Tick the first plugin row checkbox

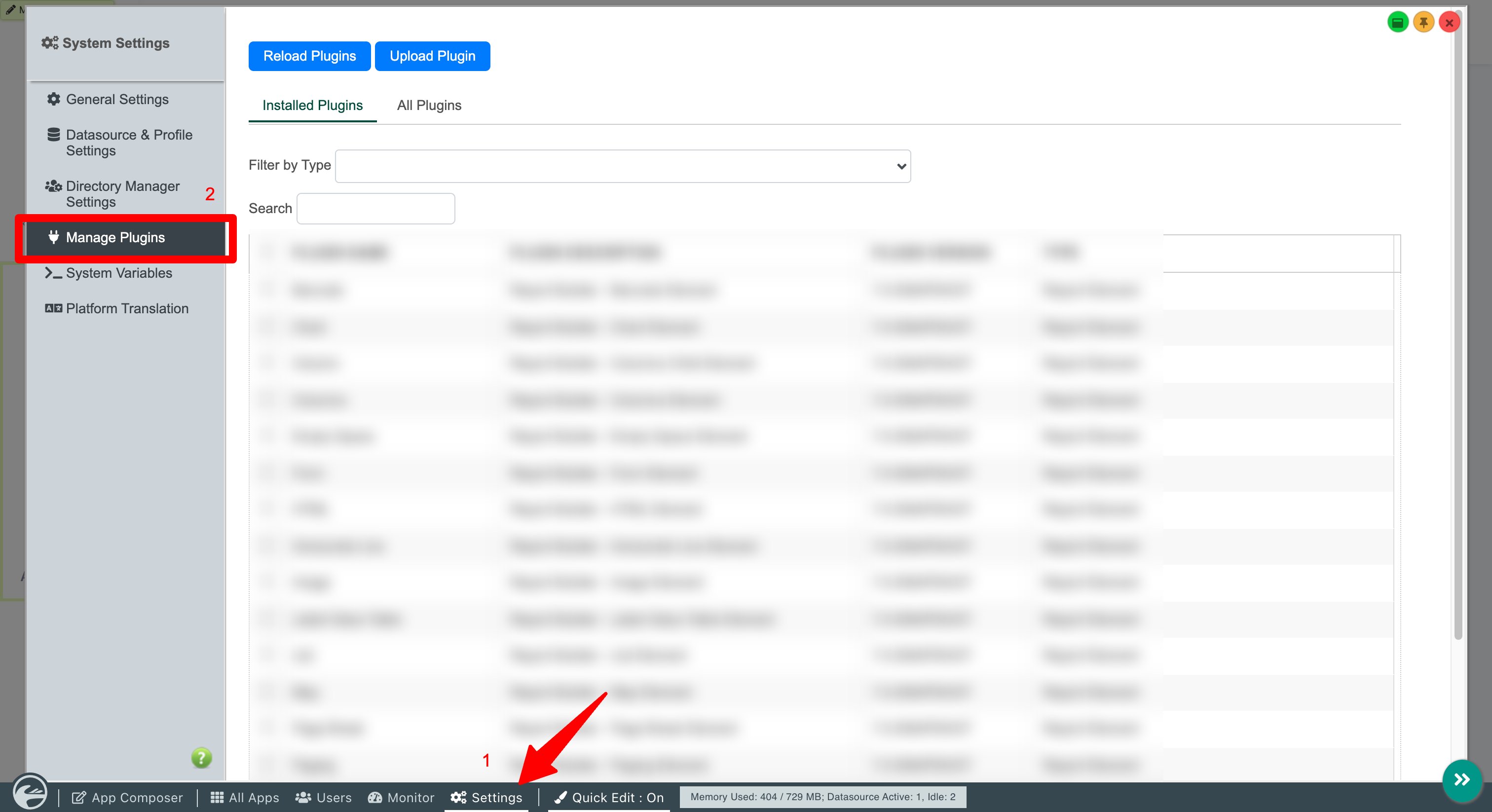point(268,289)
